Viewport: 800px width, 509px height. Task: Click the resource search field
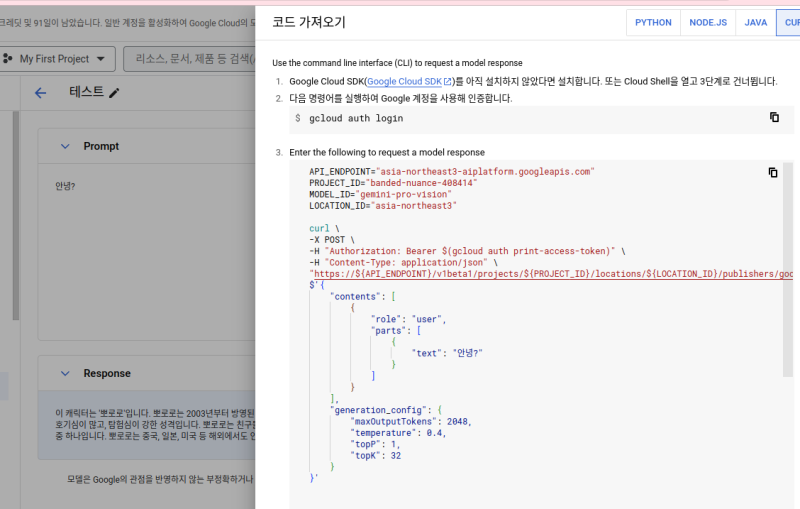[x=190, y=59]
